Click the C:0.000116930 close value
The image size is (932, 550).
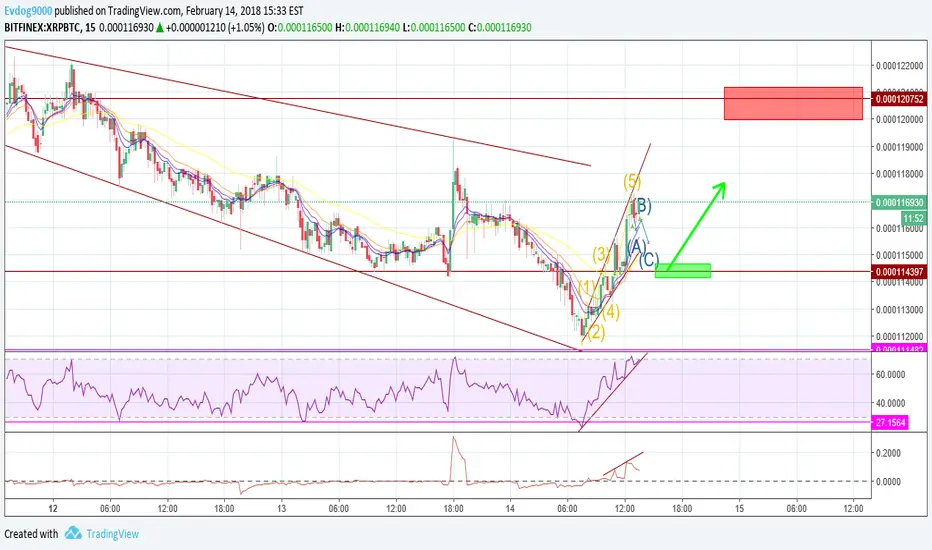(500, 27)
